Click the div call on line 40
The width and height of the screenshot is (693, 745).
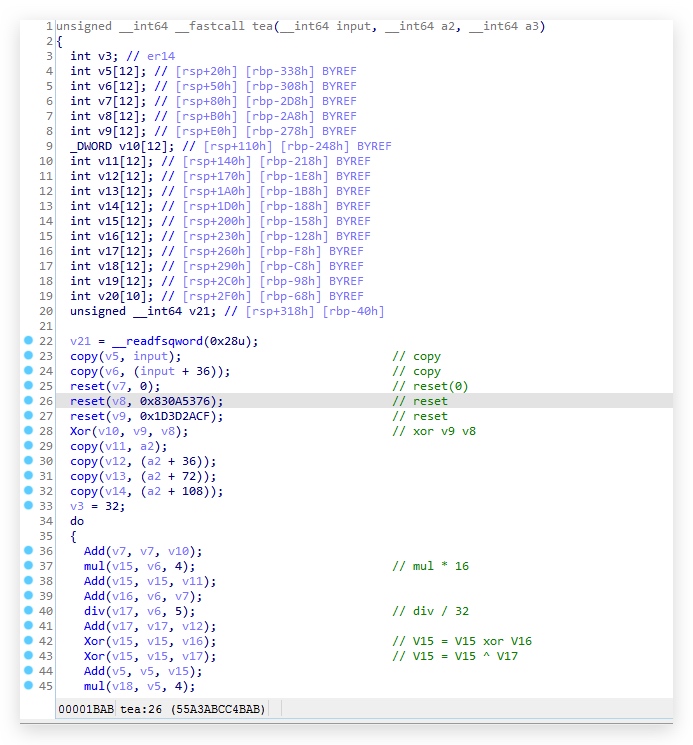(94, 611)
